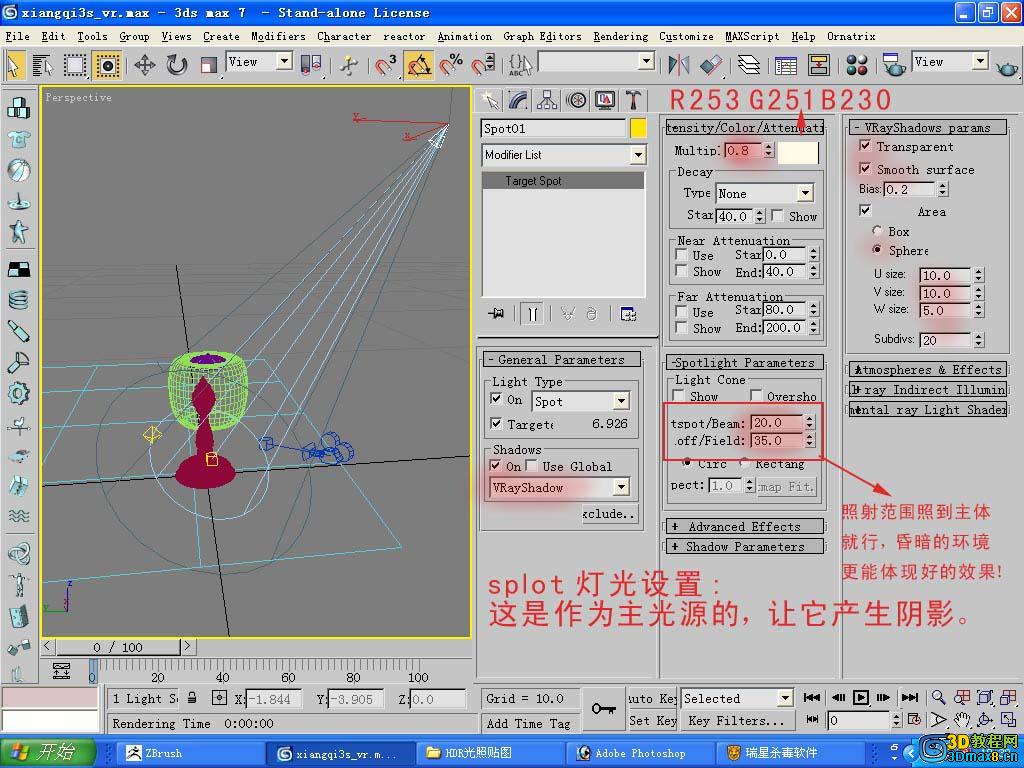Open the Material Editor spheres icon
Image resolution: width=1024 pixels, height=768 pixels.
coord(856,65)
